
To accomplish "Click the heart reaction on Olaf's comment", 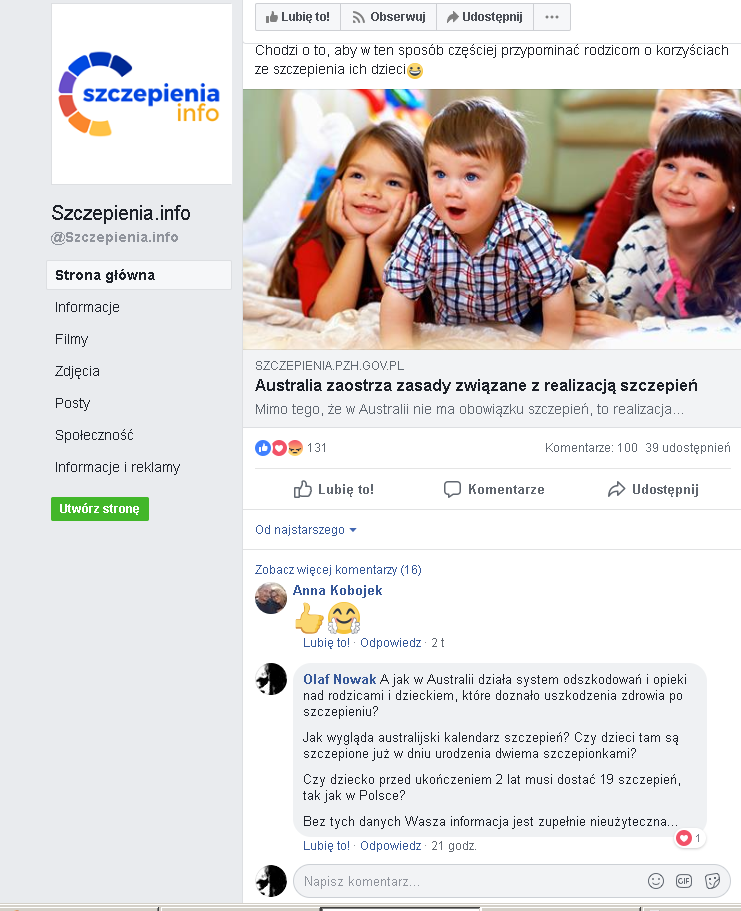I will [x=684, y=838].
